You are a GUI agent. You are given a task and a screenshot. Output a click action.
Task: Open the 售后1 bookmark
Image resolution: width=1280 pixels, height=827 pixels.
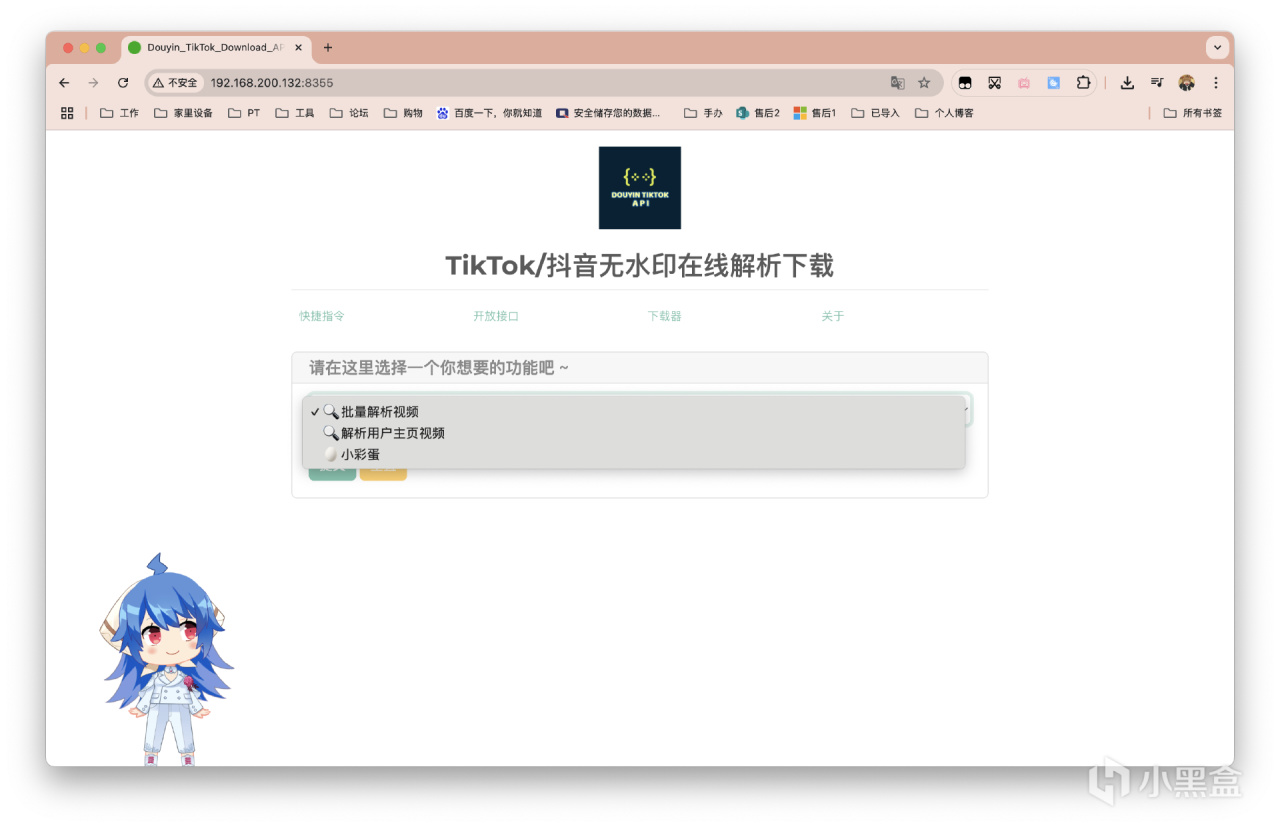[x=815, y=113]
